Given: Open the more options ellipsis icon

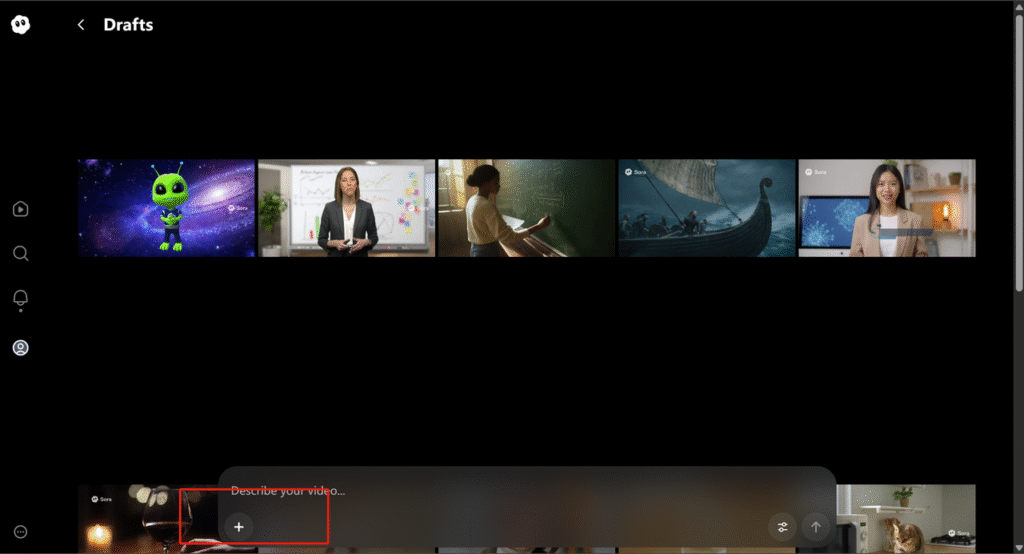Looking at the screenshot, I should [x=20, y=532].
